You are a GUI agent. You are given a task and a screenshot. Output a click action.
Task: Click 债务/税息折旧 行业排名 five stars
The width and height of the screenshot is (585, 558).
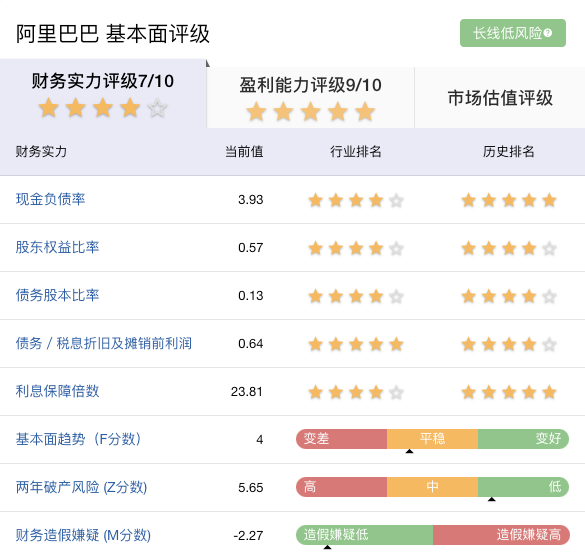coord(356,344)
